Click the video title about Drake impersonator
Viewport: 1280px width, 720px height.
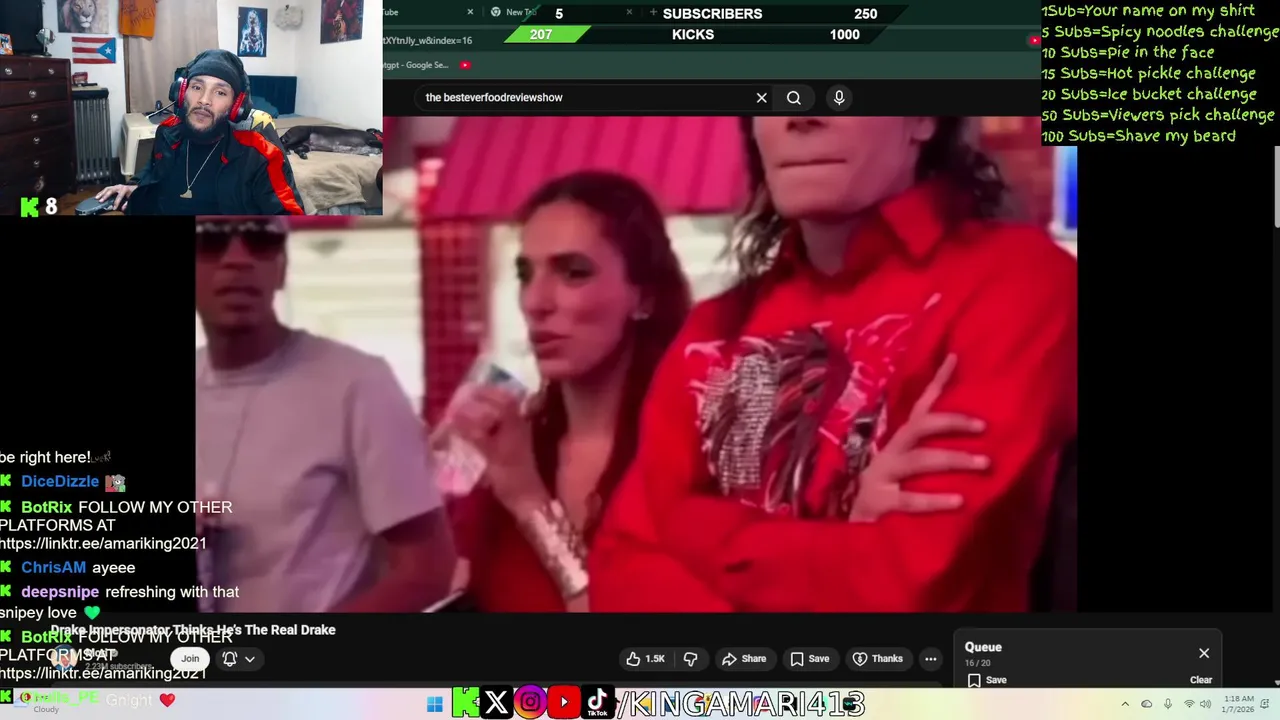pyautogui.click(x=193, y=630)
